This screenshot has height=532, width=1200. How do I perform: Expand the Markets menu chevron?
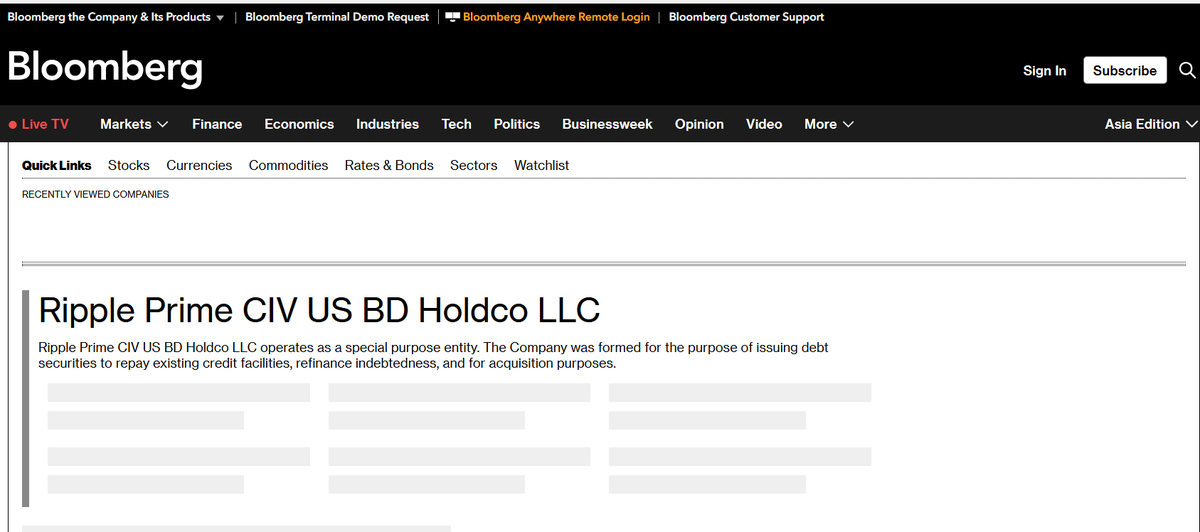tap(163, 124)
